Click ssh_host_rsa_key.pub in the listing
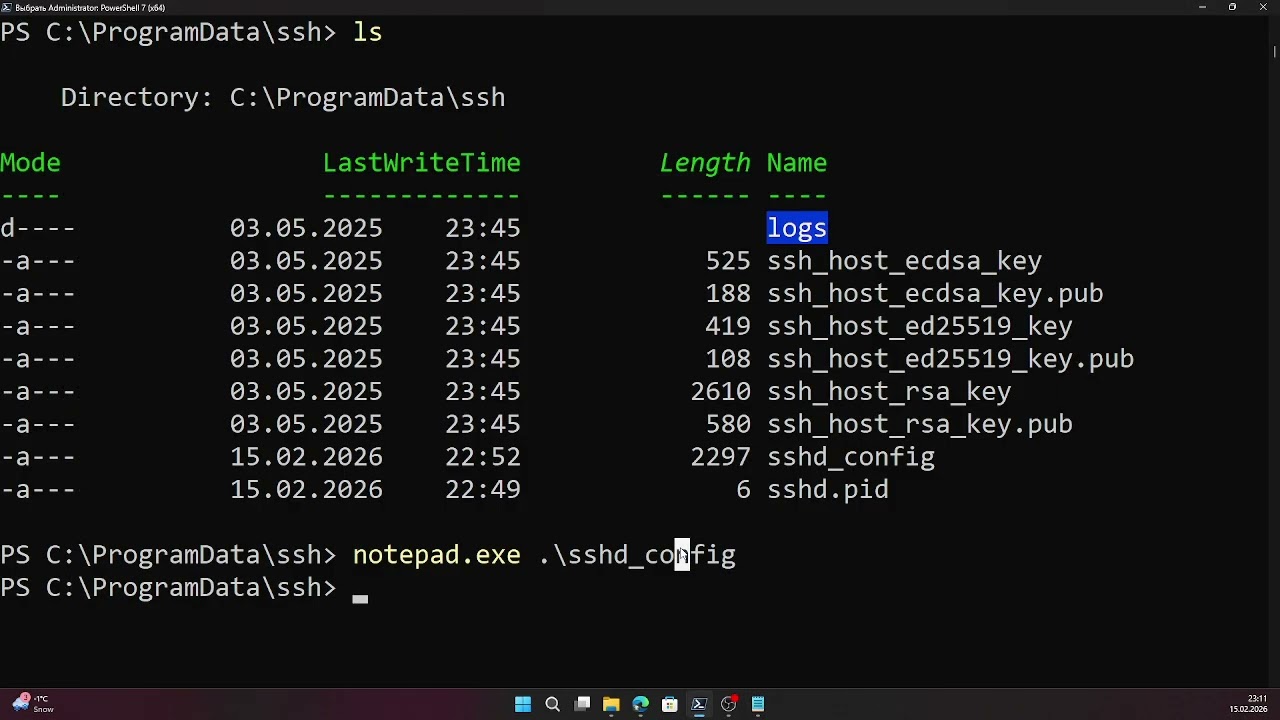1280x720 pixels. click(920, 424)
